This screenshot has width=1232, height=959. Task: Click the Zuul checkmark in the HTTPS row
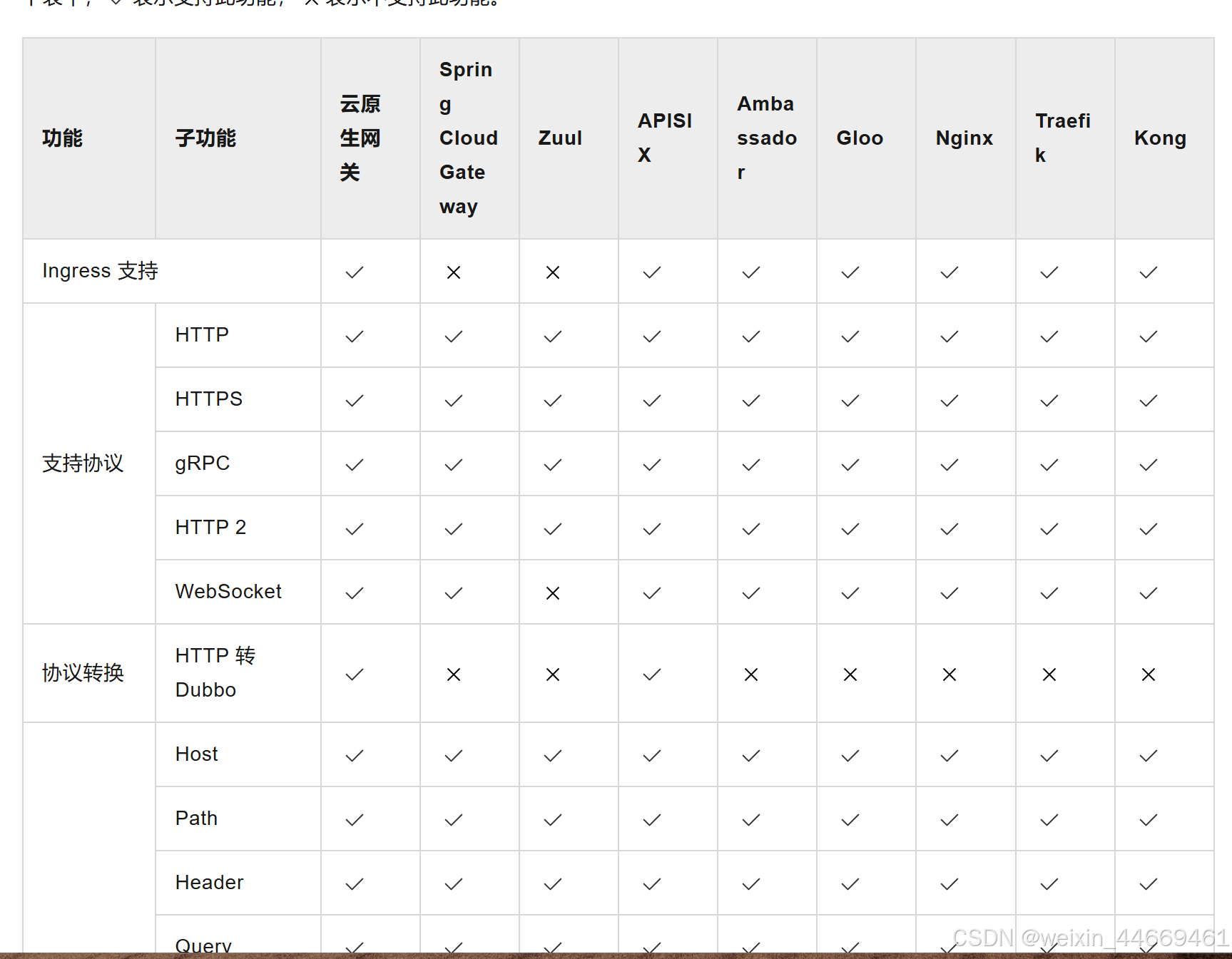tap(553, 401)
